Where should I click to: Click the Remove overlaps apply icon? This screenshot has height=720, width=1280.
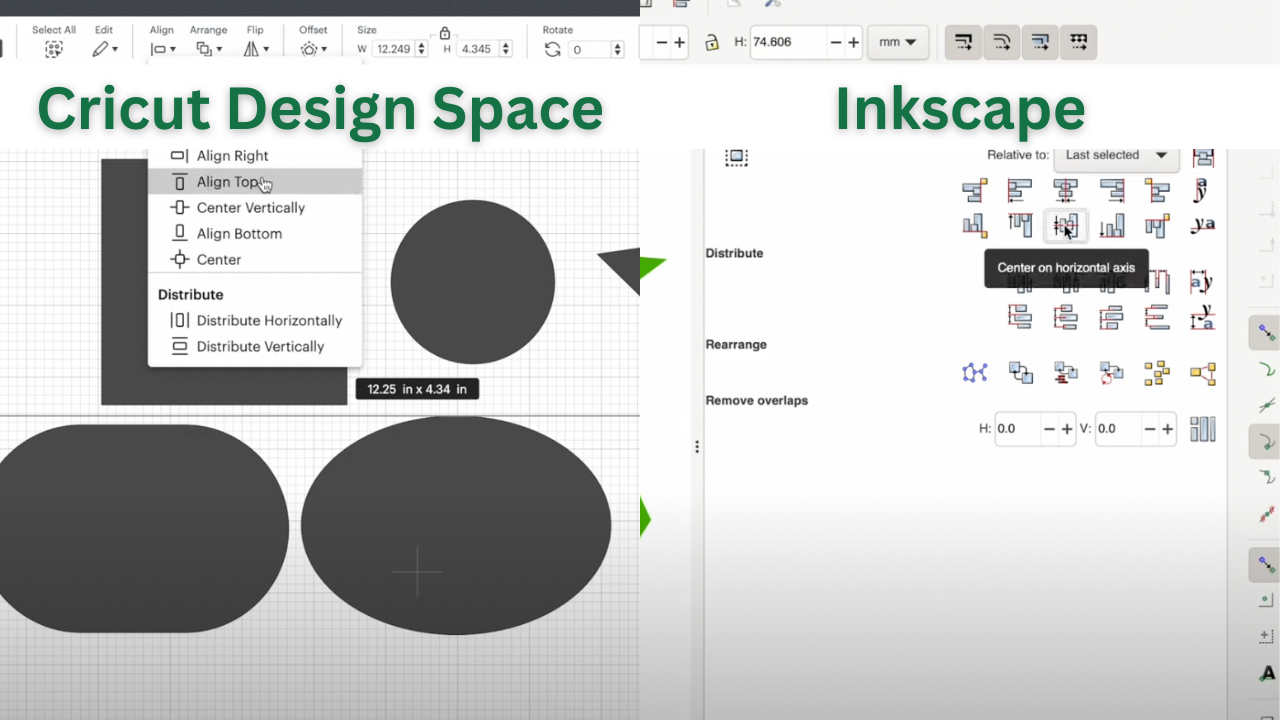pos(1202,428)
